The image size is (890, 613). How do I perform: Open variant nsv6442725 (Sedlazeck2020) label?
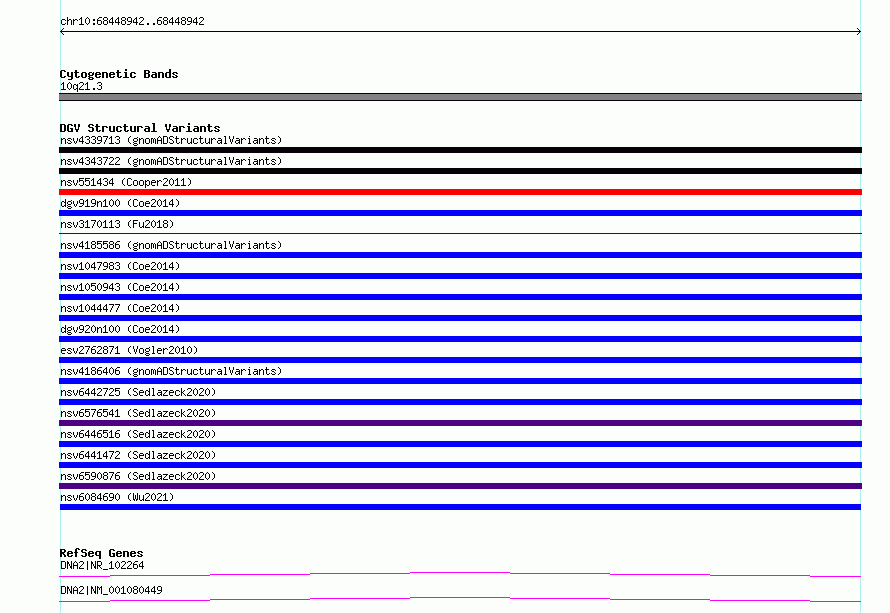click(x=138, y=392)
